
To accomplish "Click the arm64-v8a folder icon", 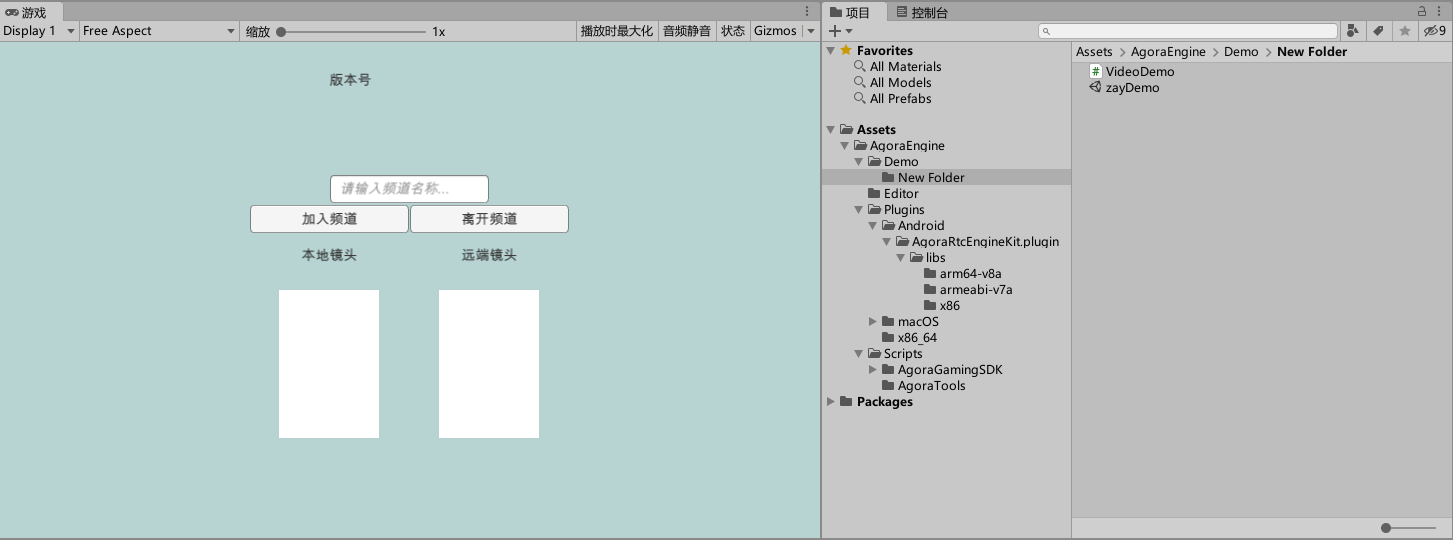I will [x=930, y=273].
